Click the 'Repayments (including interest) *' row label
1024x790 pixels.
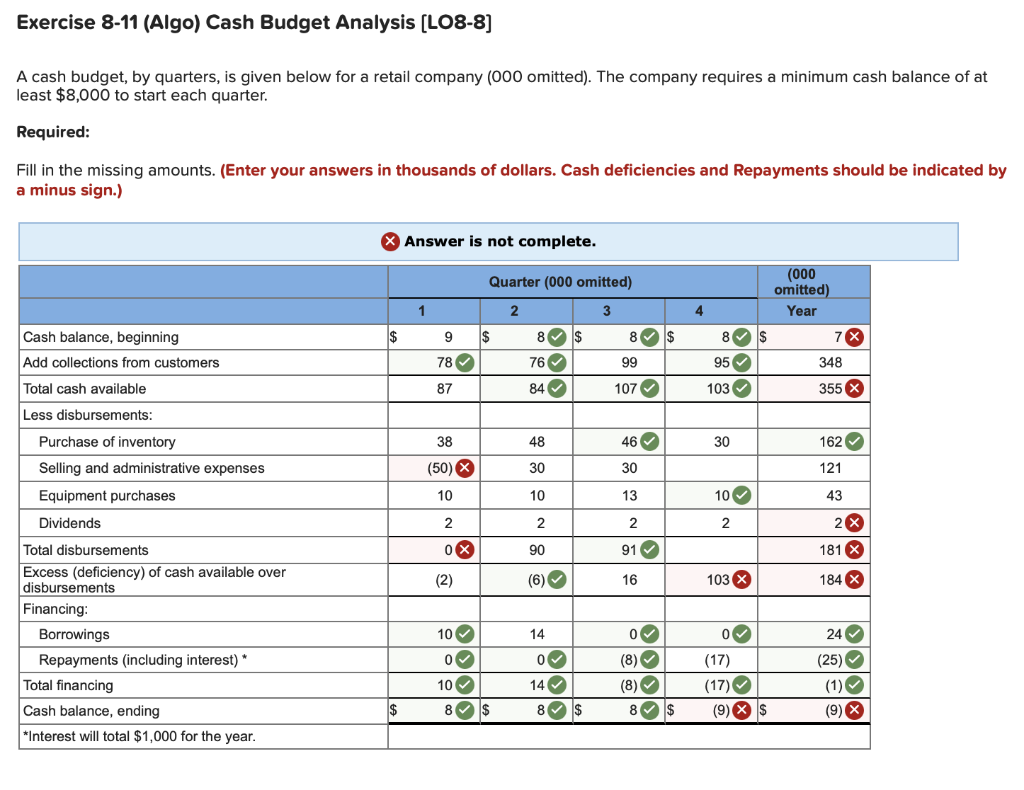tap(143, 659)
